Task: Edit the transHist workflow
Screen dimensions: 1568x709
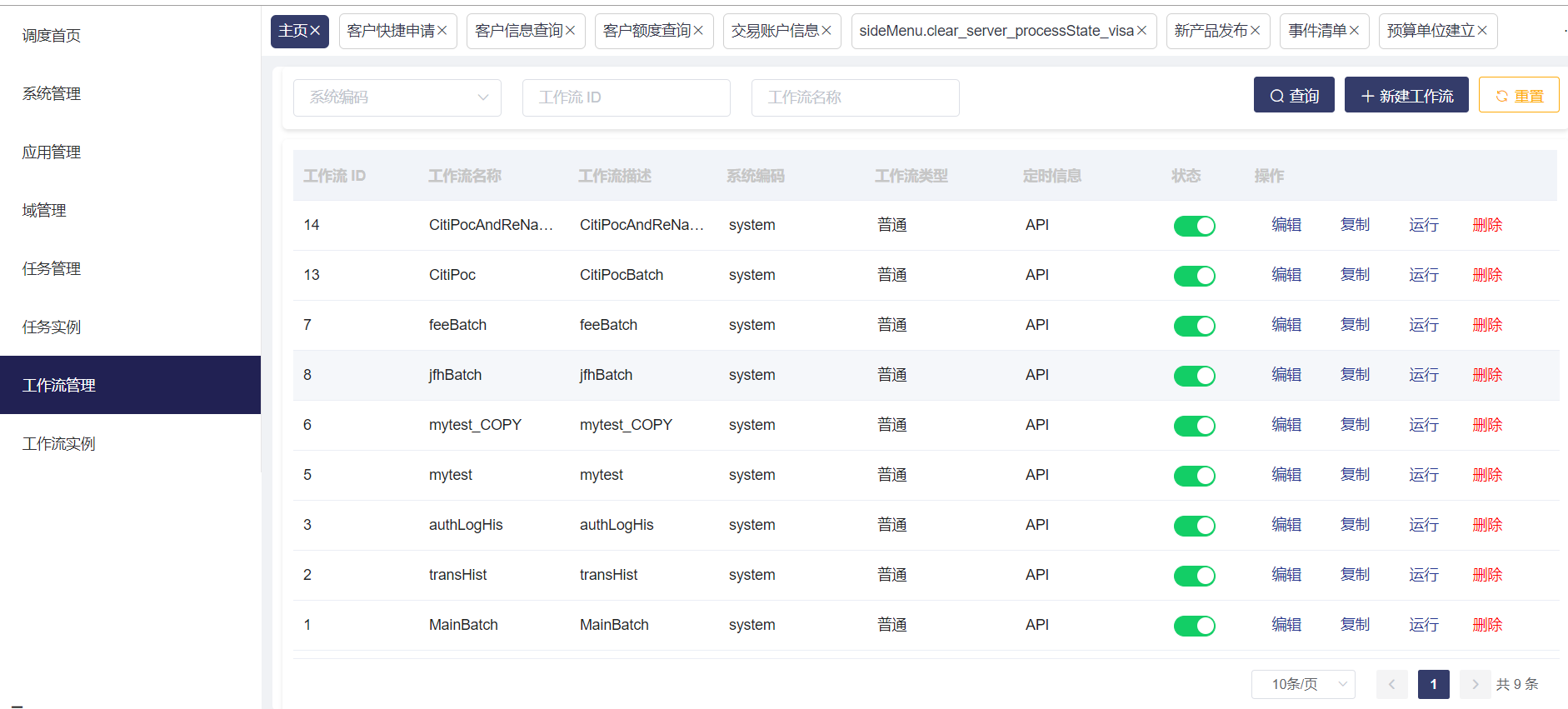Action: pos(1286,575)
